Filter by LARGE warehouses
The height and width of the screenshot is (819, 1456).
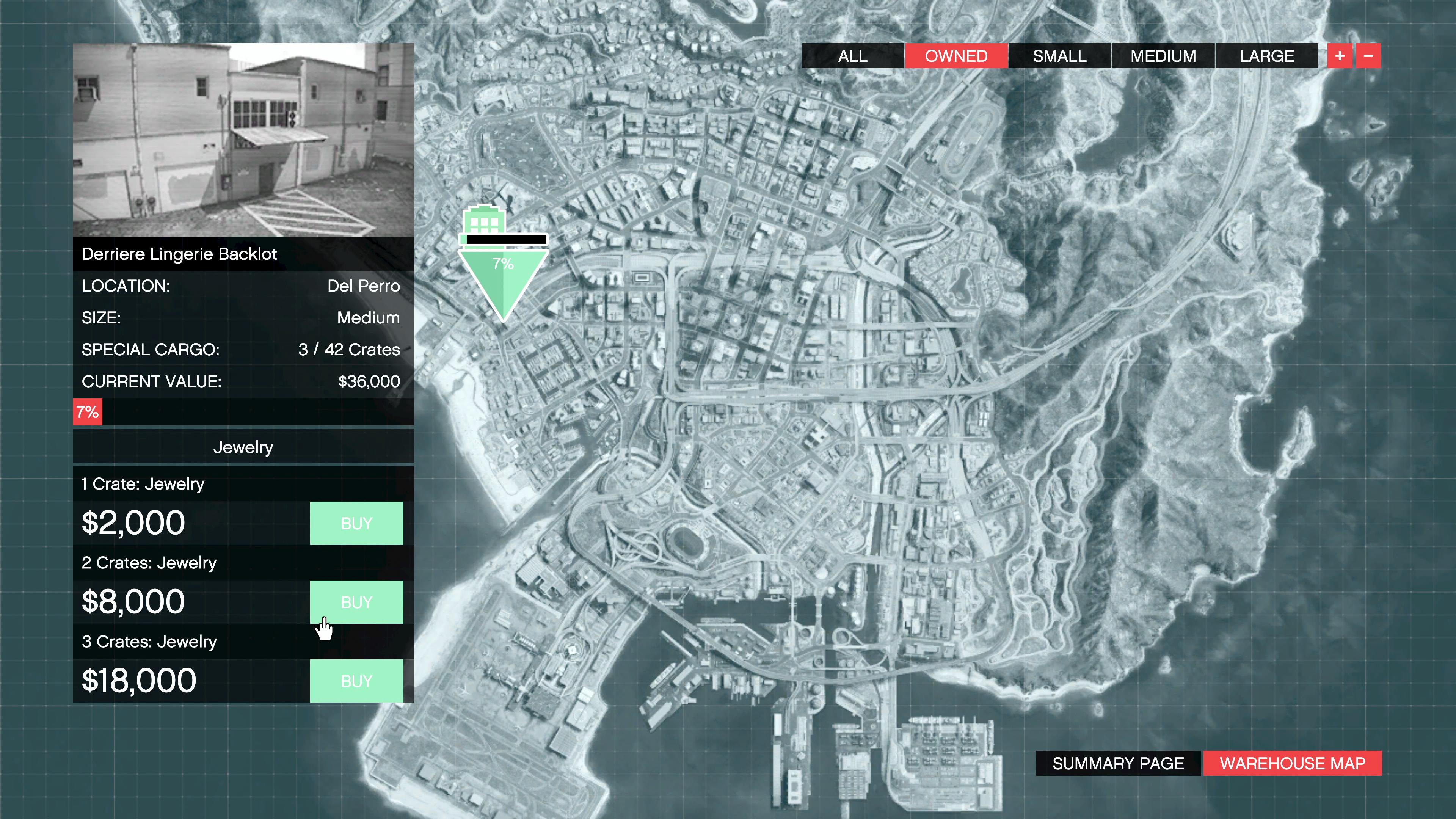[1267, 56]
